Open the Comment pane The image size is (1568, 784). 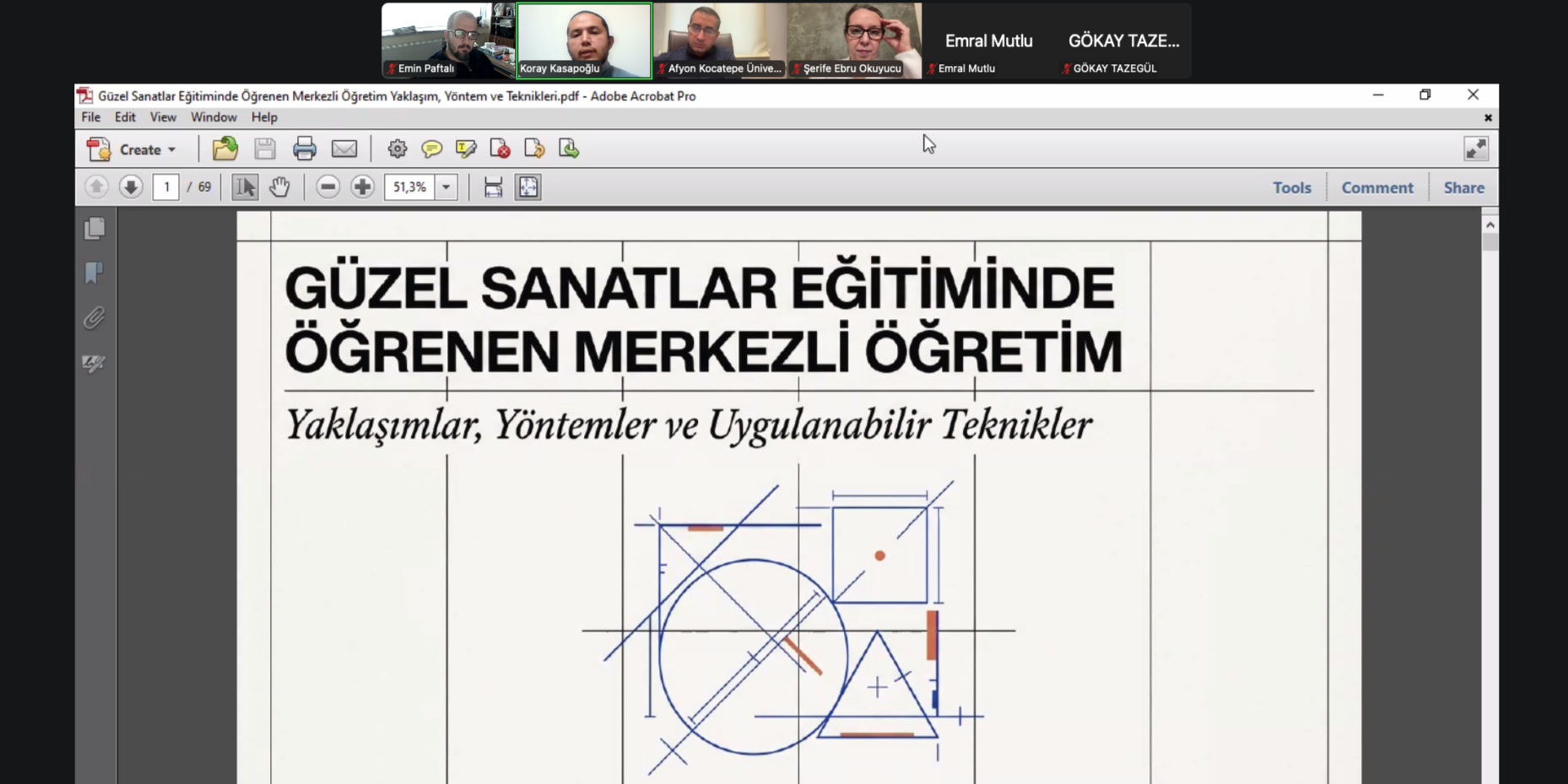click(x=1376, y=188)
